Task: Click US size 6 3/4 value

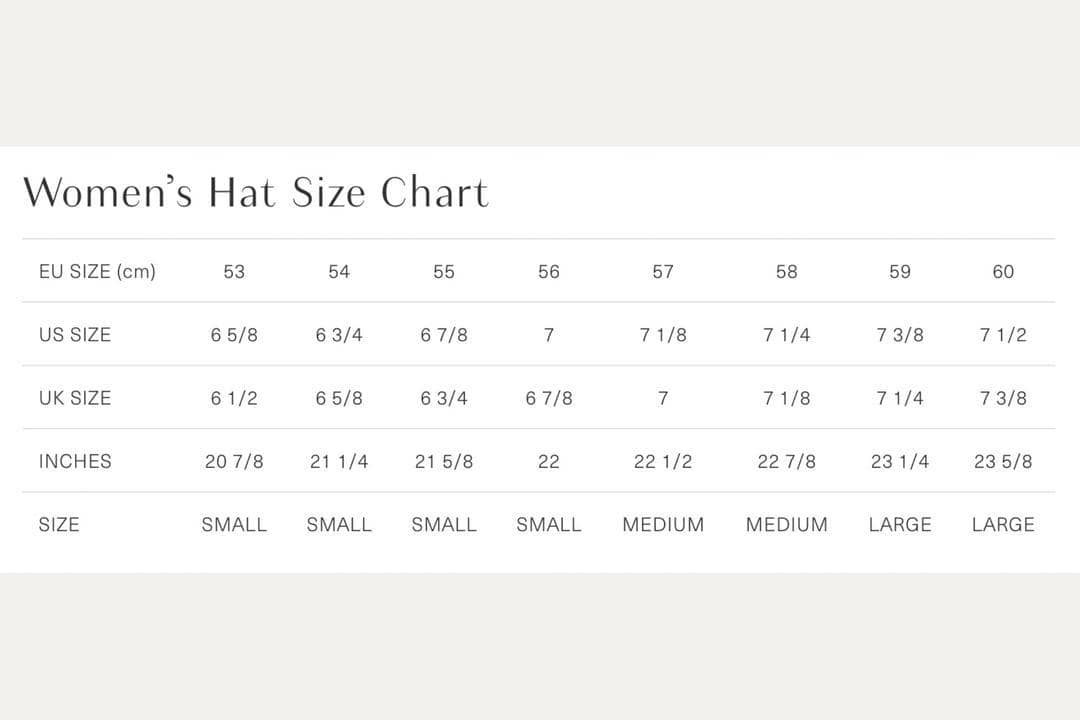Action: (339, 335)
